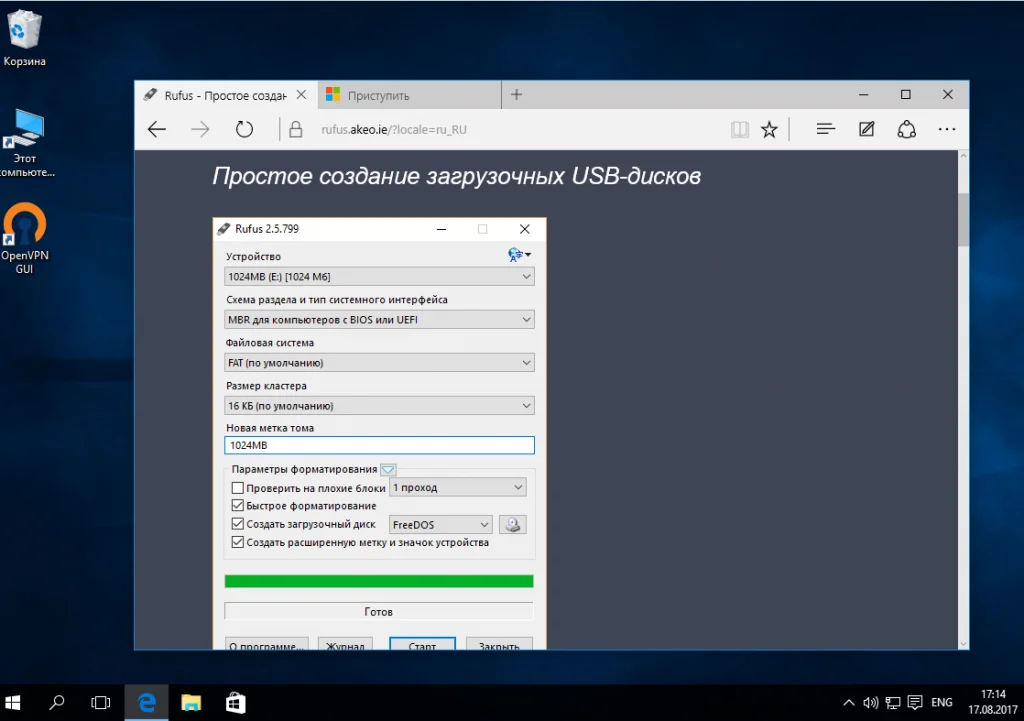Minimize the Rufus dialog window

click(x=441, y=229)
